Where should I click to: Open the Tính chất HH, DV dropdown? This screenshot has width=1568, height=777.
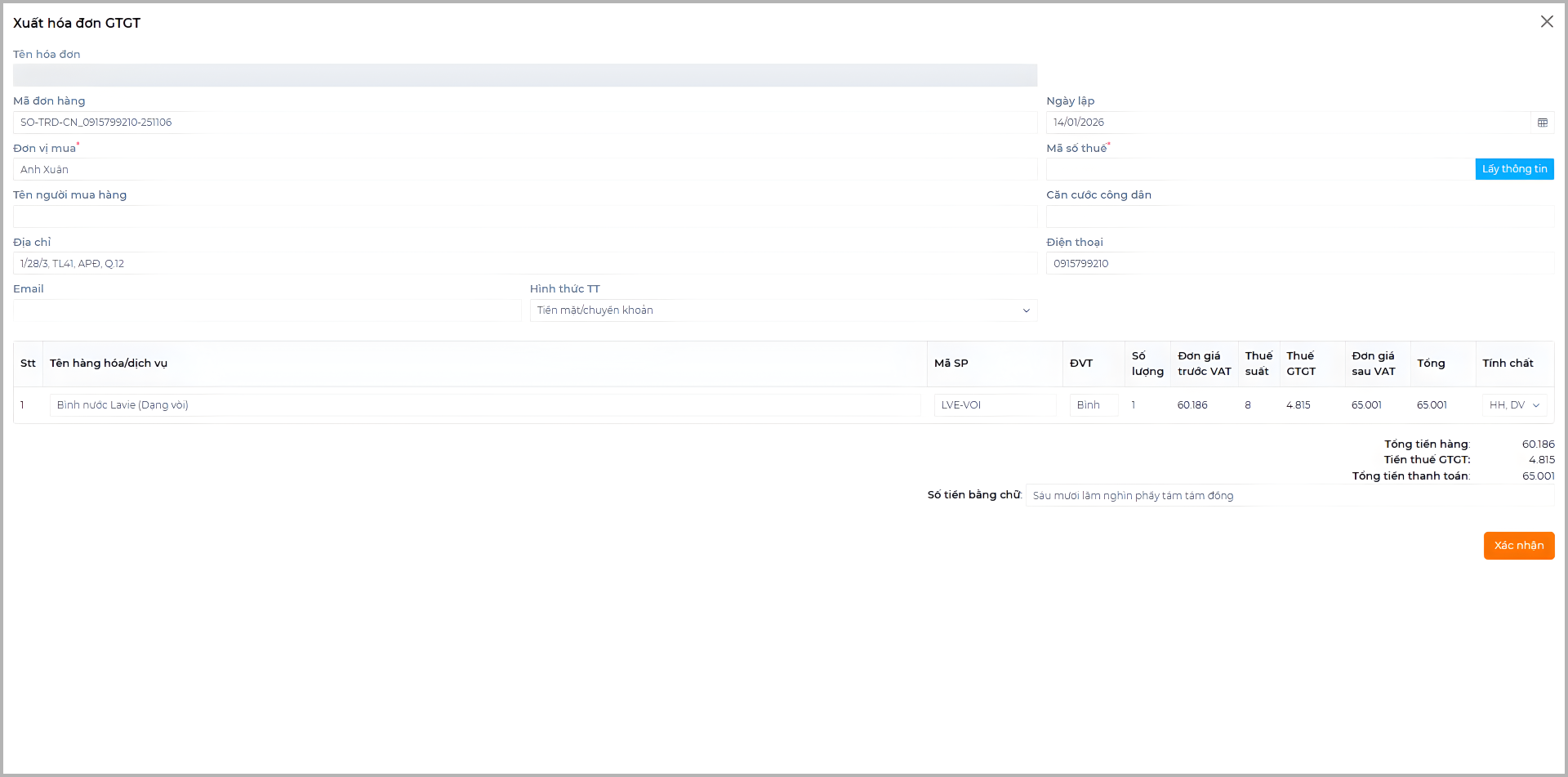(x=1514, y=405)
